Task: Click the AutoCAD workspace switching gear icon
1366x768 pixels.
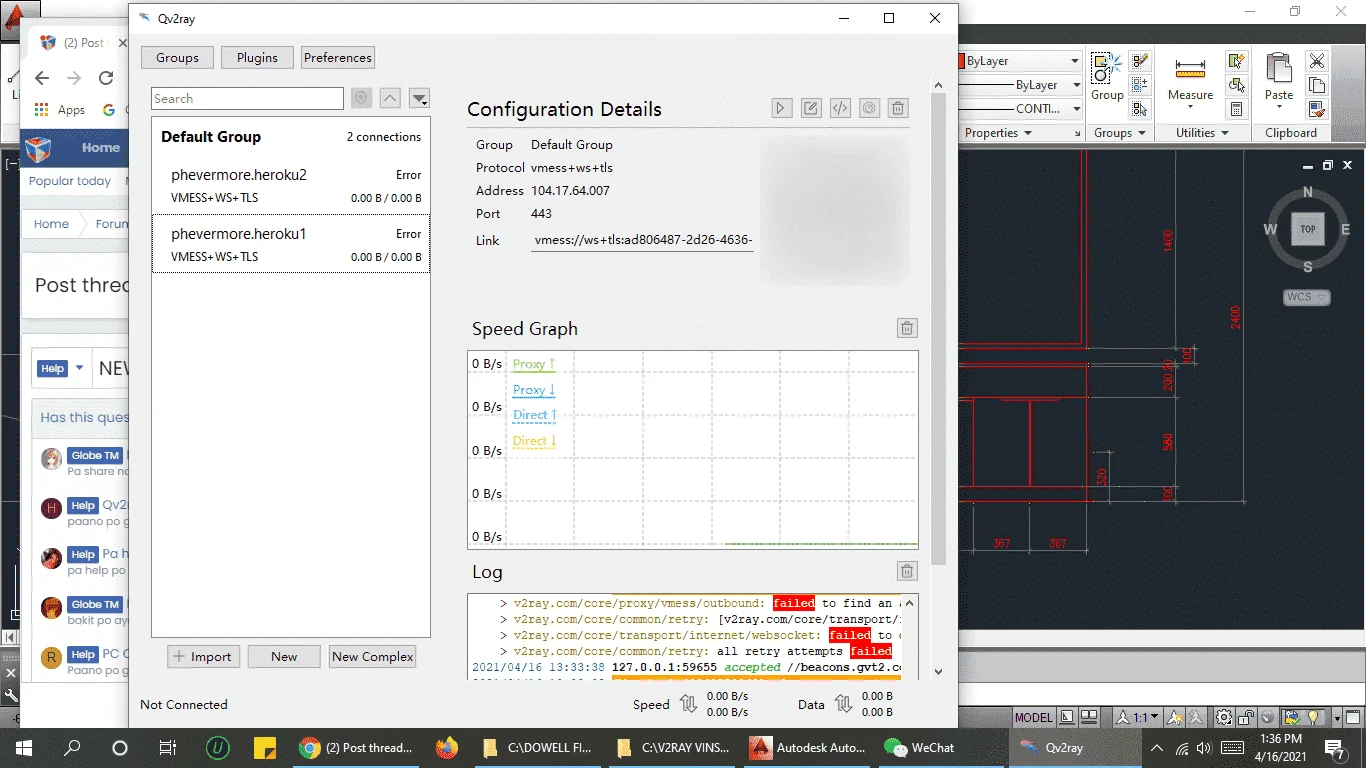Action: [x=1224, y=718]
